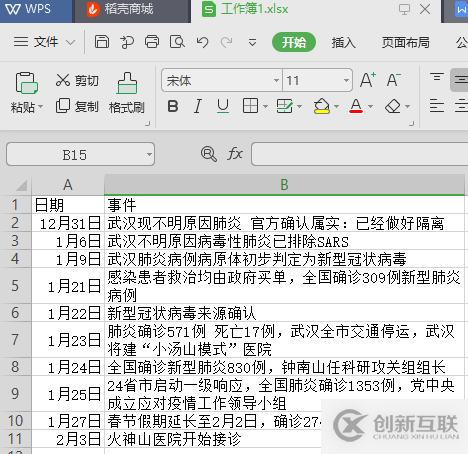Click the cell 日期 in A1
The height and width of the screenshot is (454, 468).
pyautogui.click(x=68, y=204)
